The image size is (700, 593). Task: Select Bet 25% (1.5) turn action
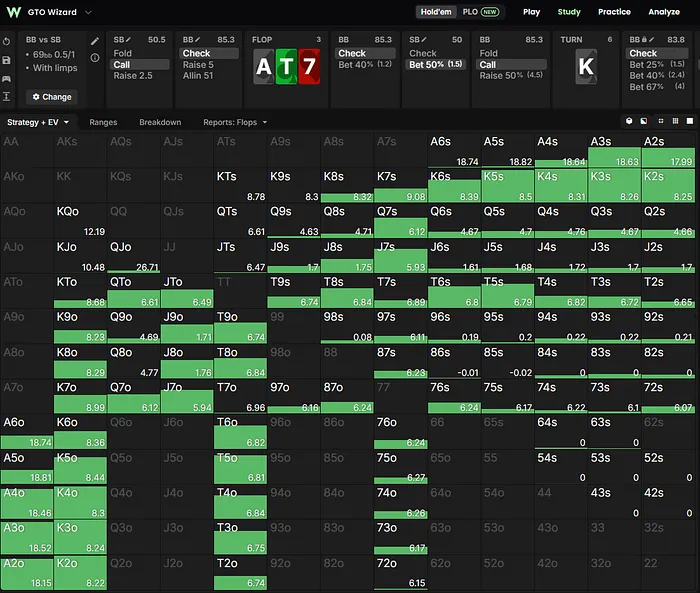pos(657,65)
